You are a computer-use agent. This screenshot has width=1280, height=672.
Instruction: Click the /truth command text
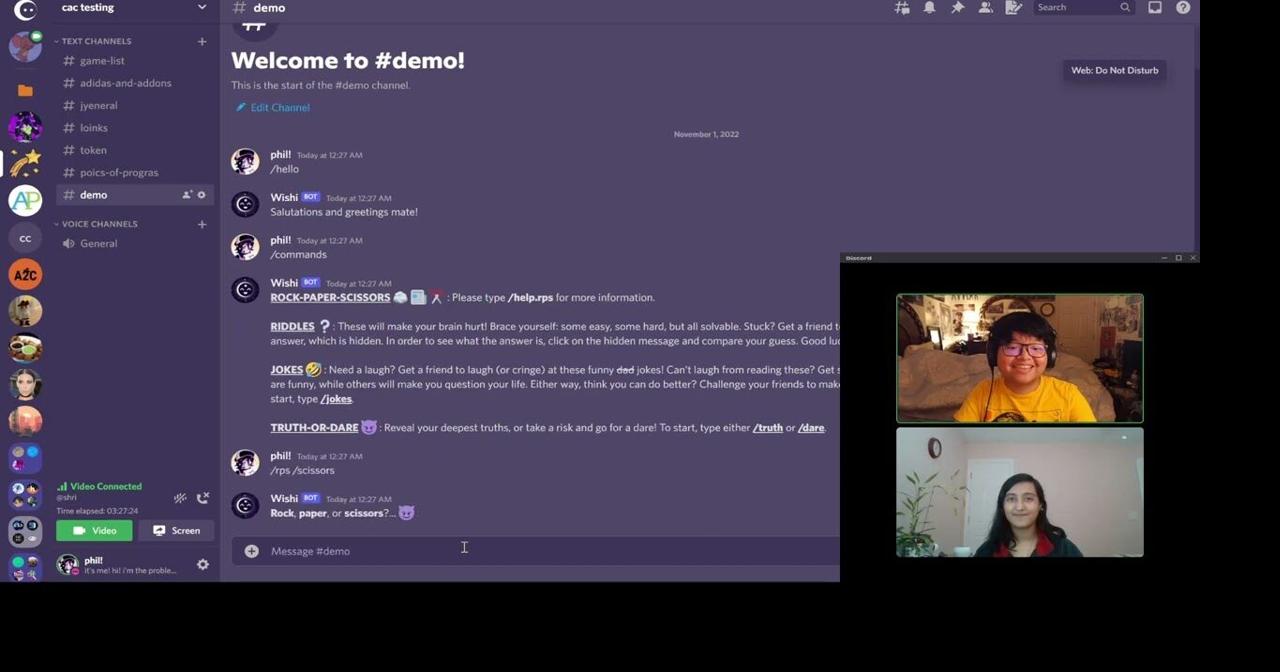click(768, 428)
